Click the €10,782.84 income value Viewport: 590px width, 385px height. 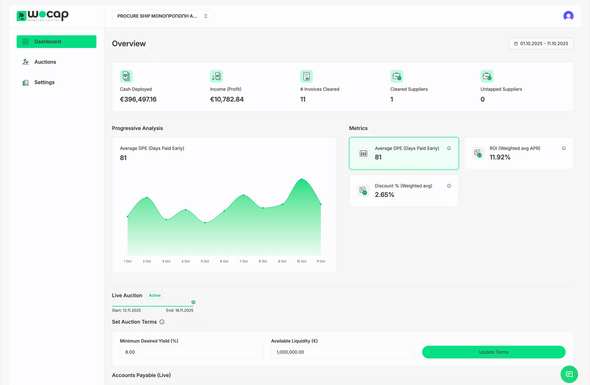(x=227, y=99)
